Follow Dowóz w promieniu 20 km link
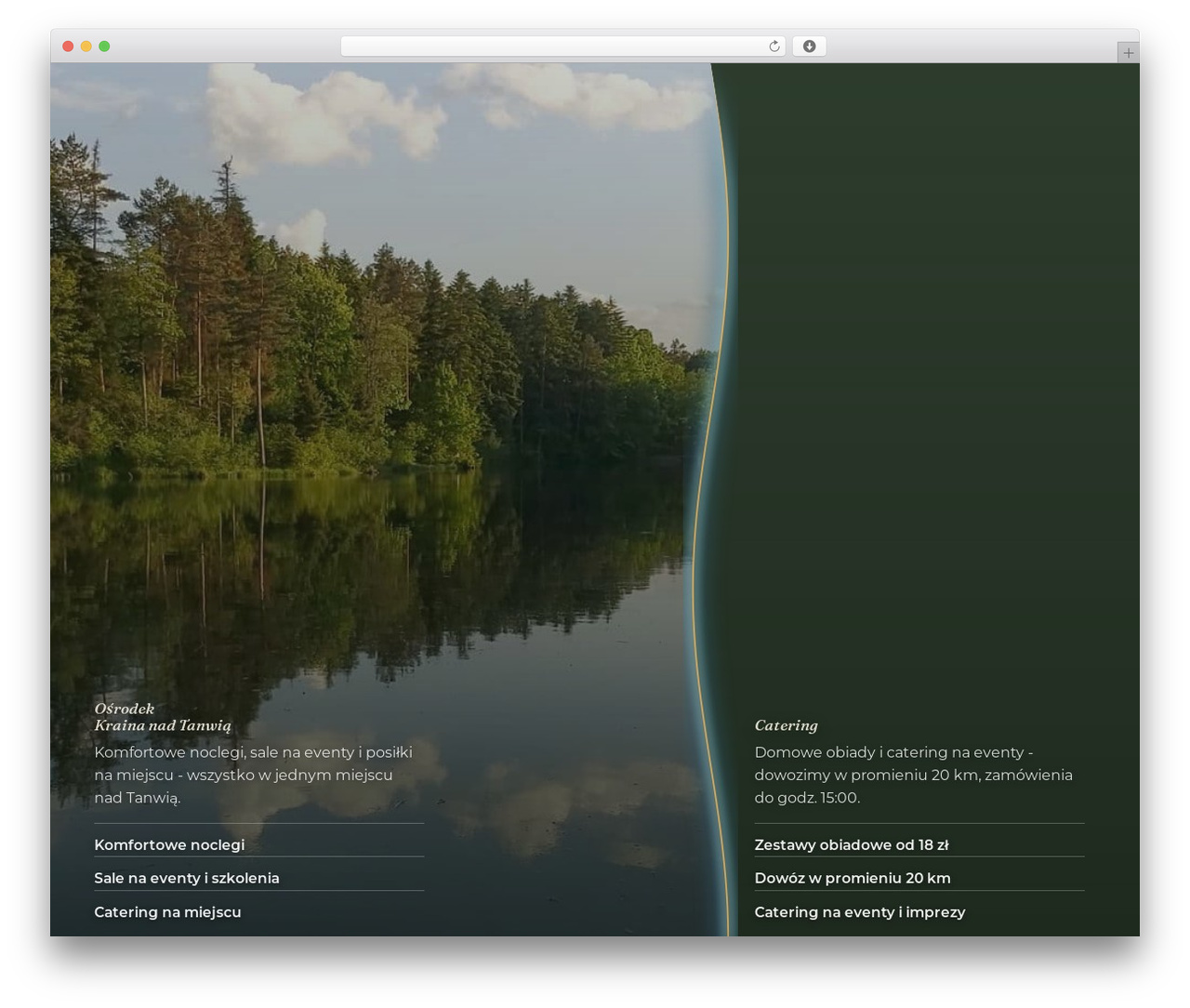 pyautogui.click(x=853, y=878)
